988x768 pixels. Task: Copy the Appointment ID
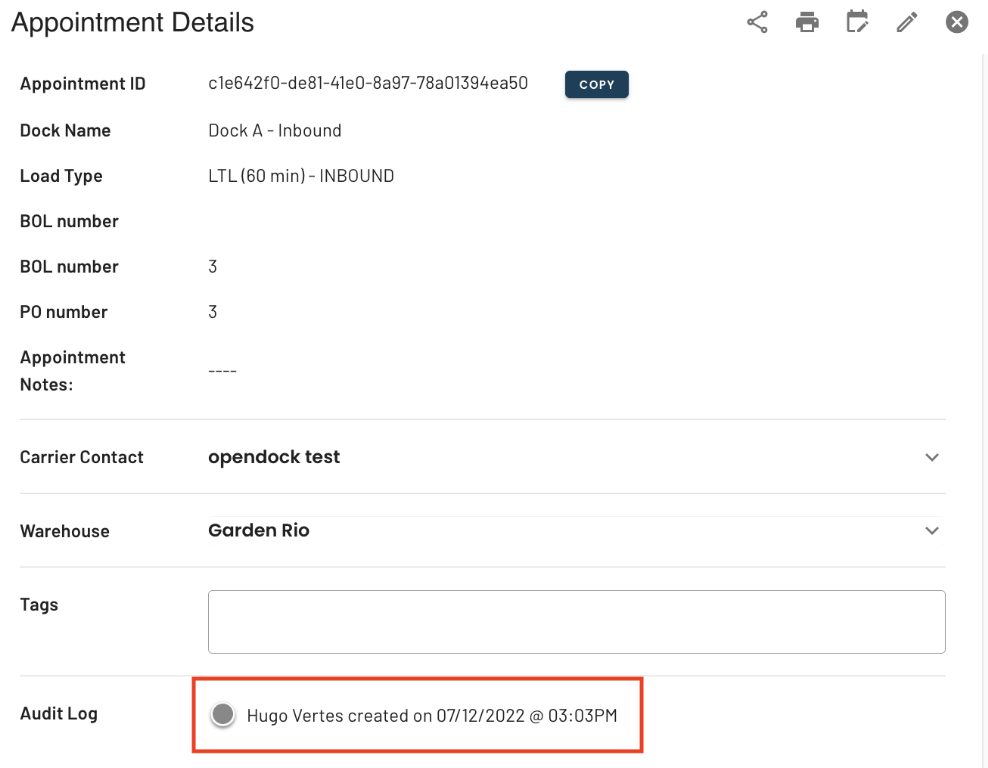596,84
